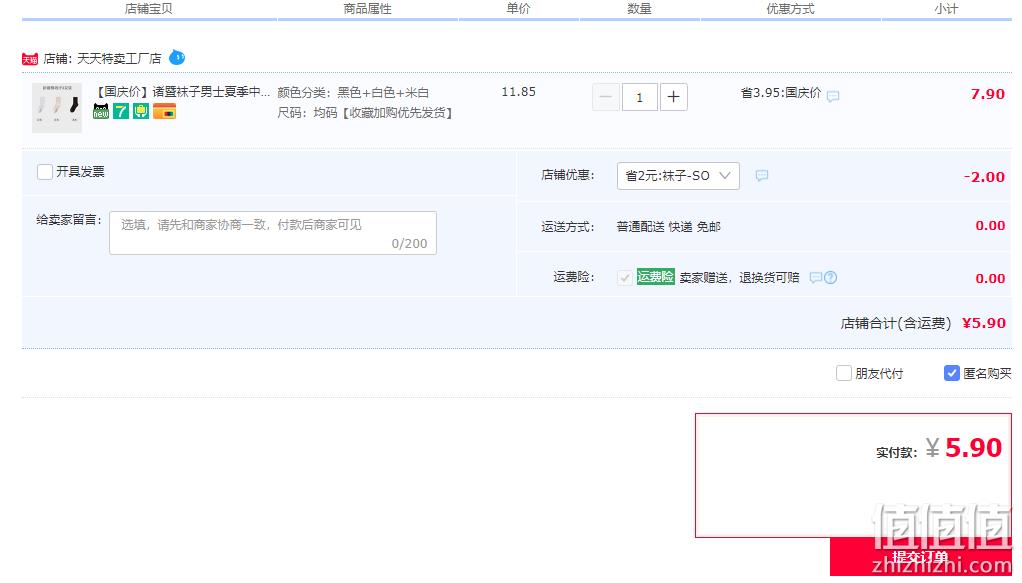Viewport: 1022px width, 583px height.
Task: Open the comment icon beside 国庆价 discount
Action: (x=833, y=96)
